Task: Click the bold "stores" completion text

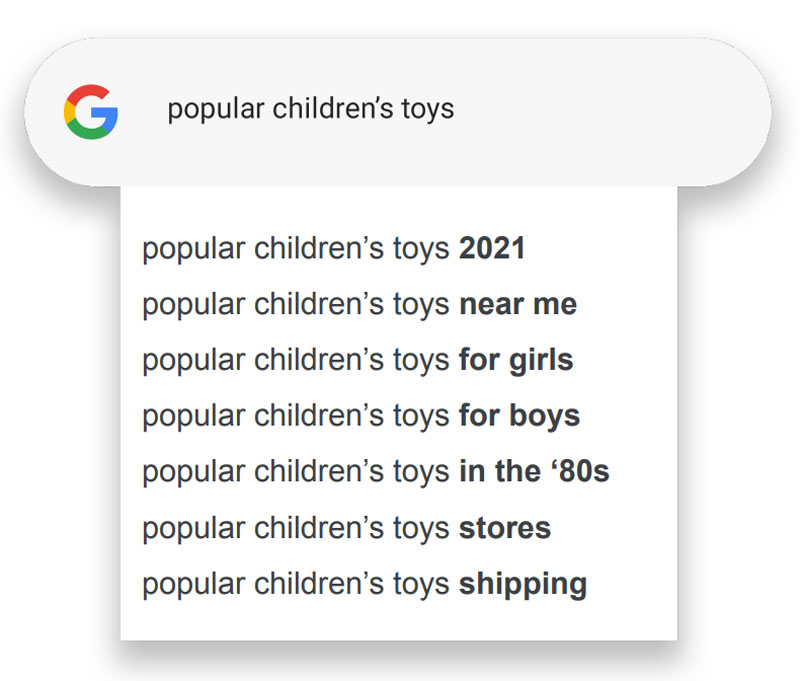Action: [x=505, y=528]
